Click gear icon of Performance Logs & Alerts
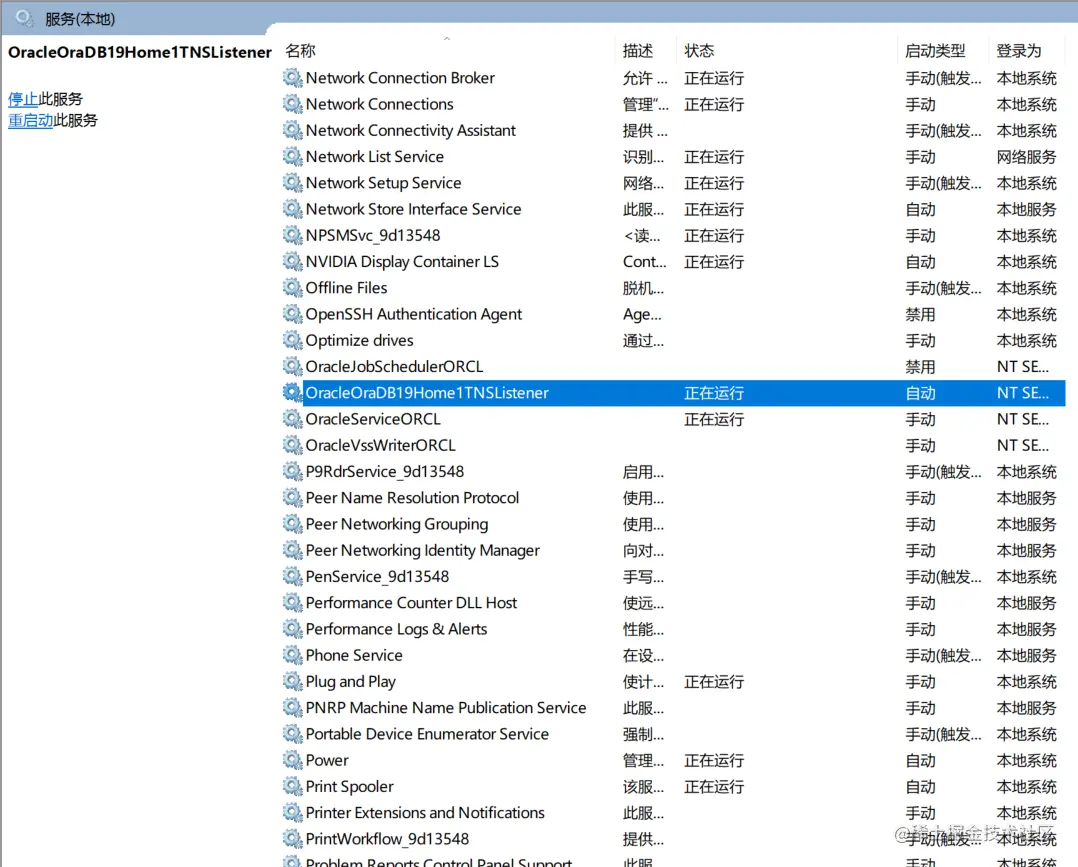 click(x=292, y=629)
